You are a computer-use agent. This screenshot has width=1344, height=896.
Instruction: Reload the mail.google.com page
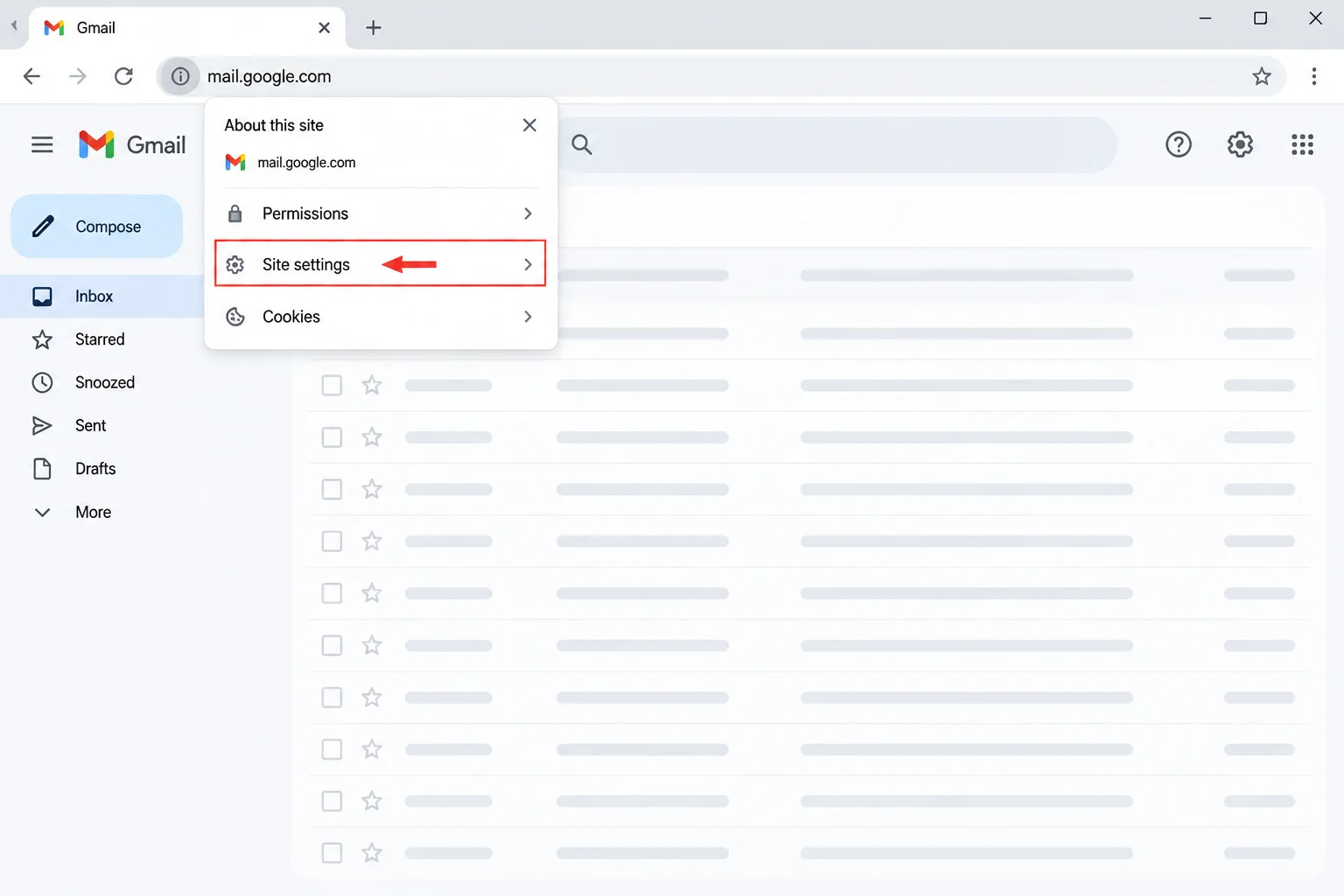[124, 76]
